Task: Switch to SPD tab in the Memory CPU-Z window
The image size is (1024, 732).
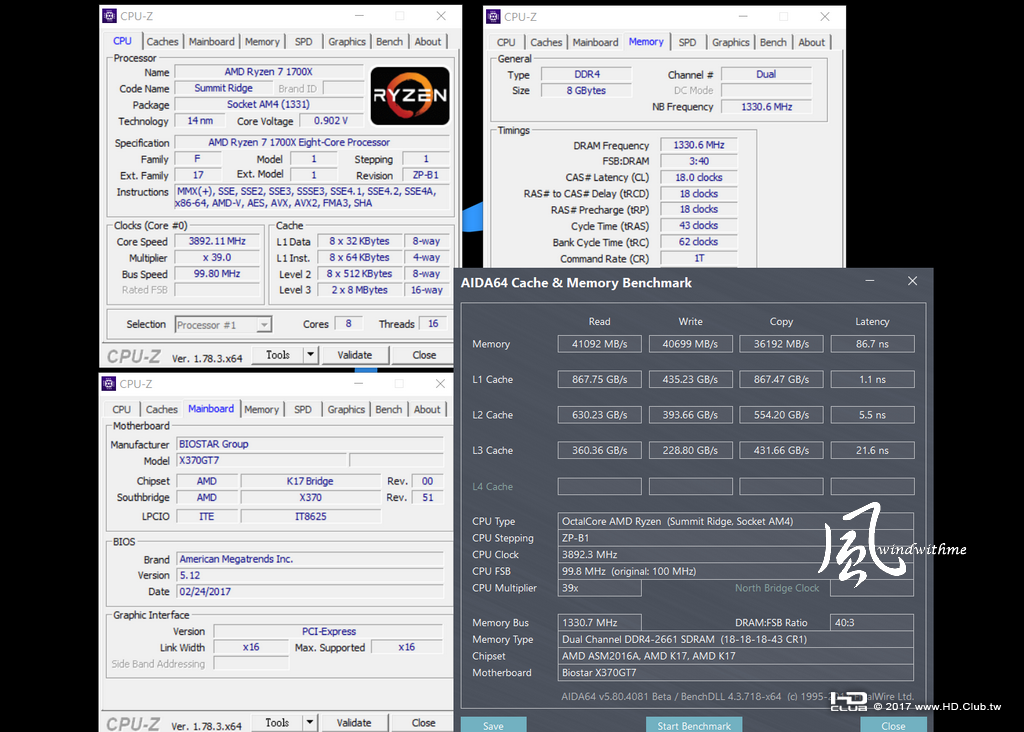Action: point(687,42)
